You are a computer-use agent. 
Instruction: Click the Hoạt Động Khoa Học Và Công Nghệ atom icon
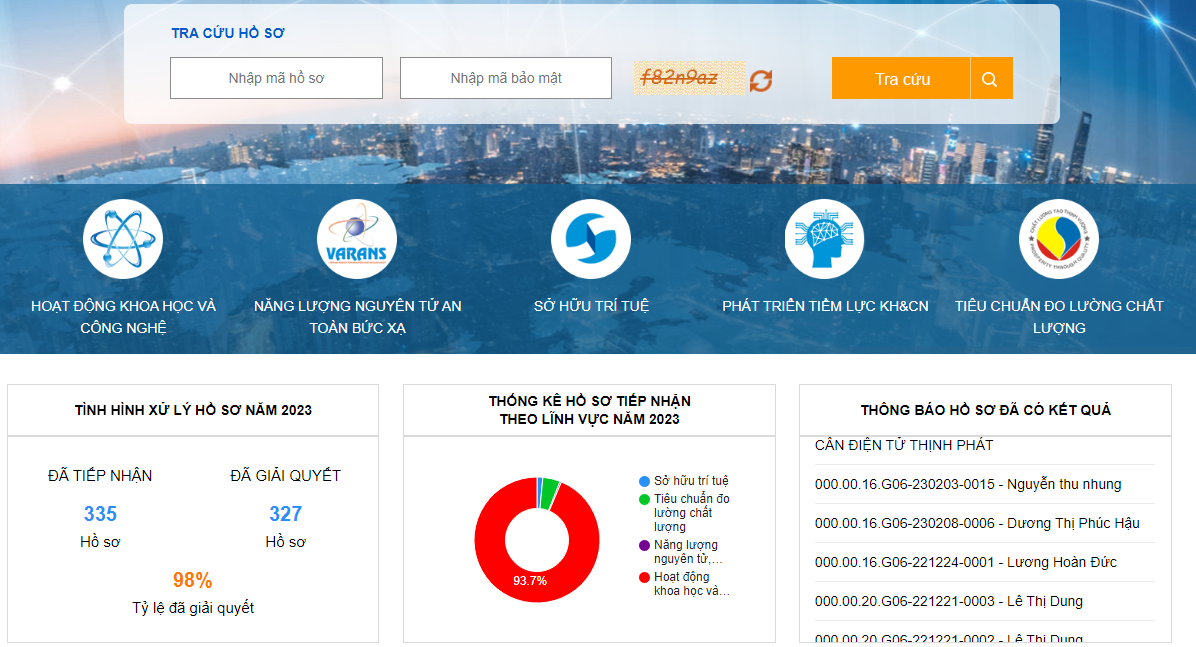click(x=122, y=238)
